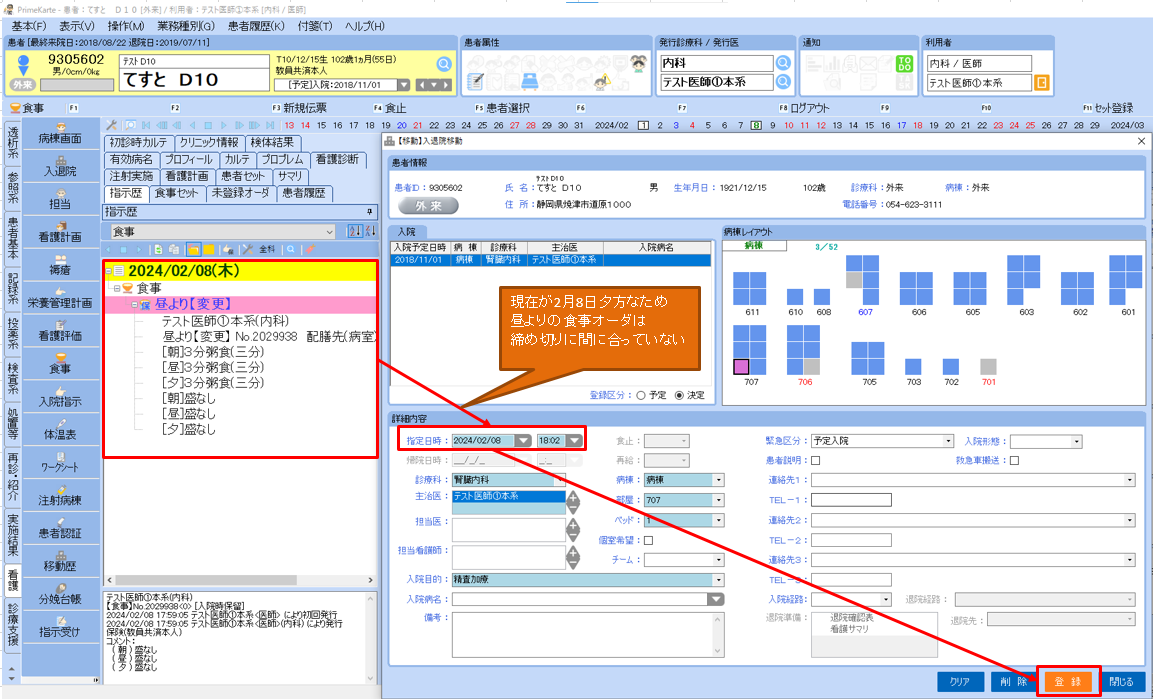Open 注射病棟 sidebar item
1153x699 pixels.
[x=60, y=495]
